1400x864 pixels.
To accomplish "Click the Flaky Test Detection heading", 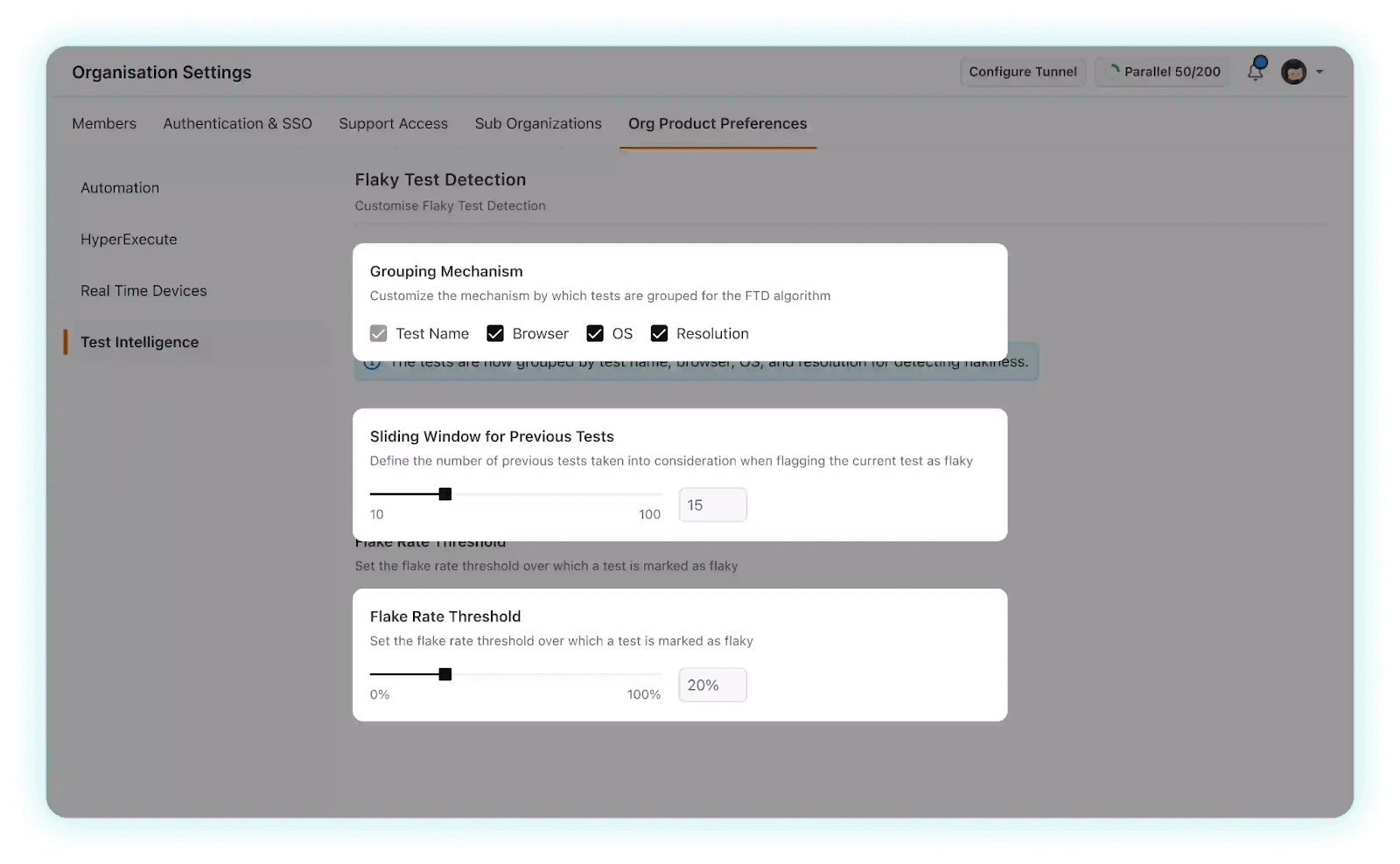I will pyautogui.click(x=440, y=179).
